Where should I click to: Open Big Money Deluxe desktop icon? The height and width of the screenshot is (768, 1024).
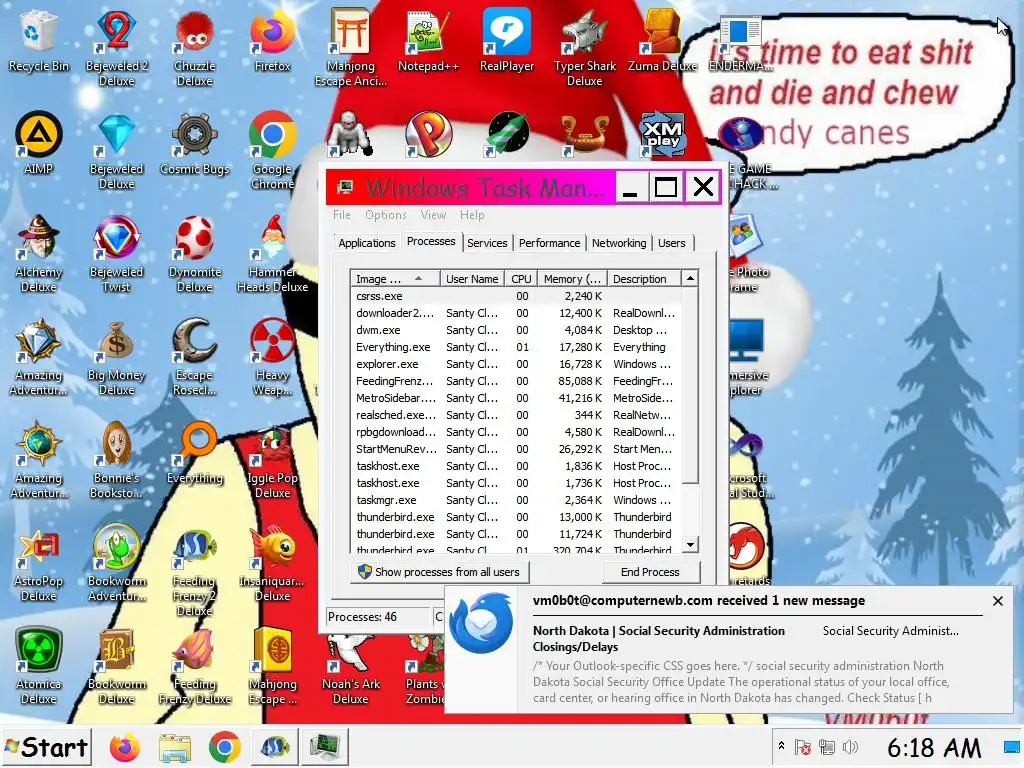[x=116, y=357]
